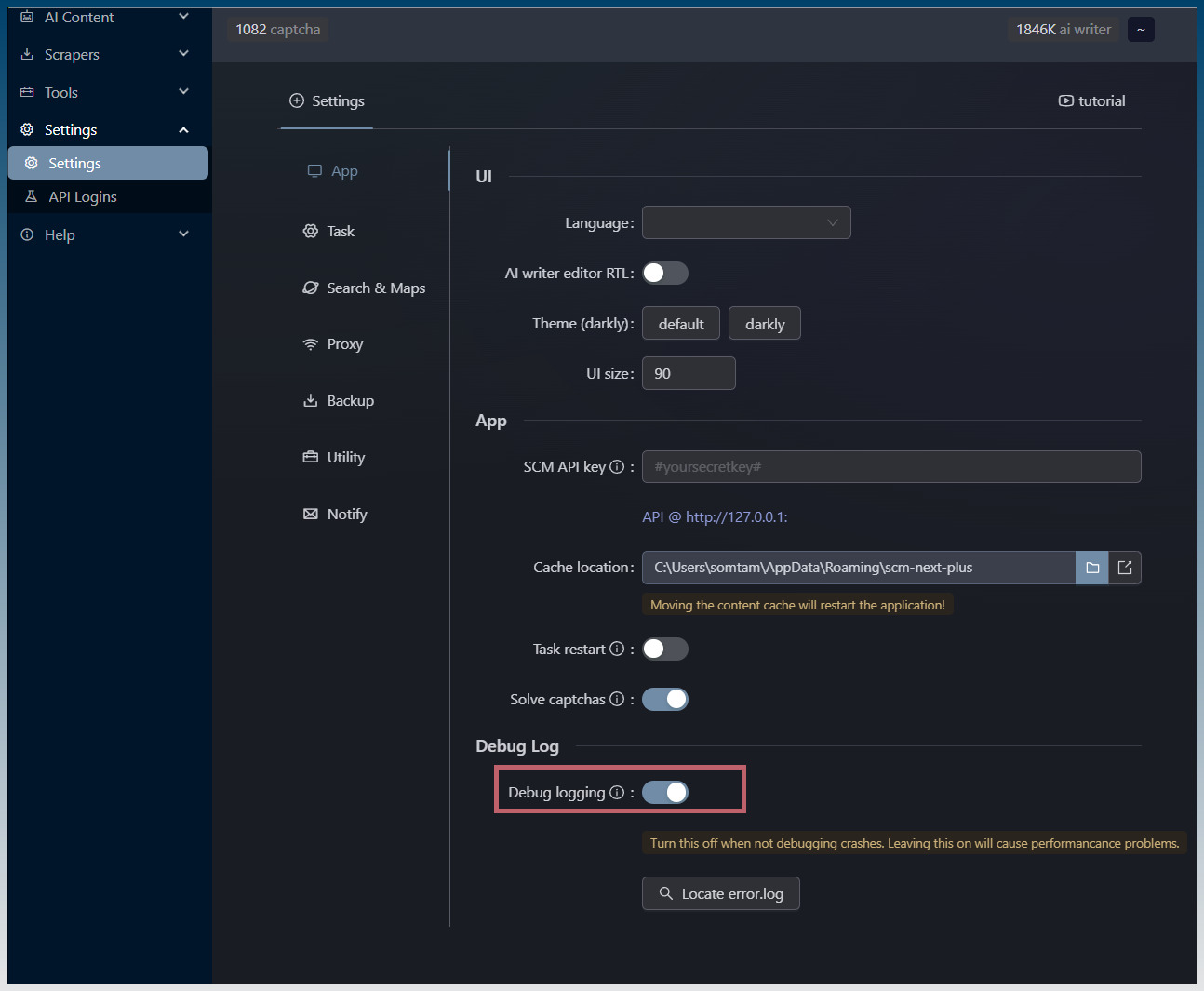Click the open-external icon next to Cache location
This screenshot has width=1204, height=991.
pyautogui.click(x=1125, y=568)
